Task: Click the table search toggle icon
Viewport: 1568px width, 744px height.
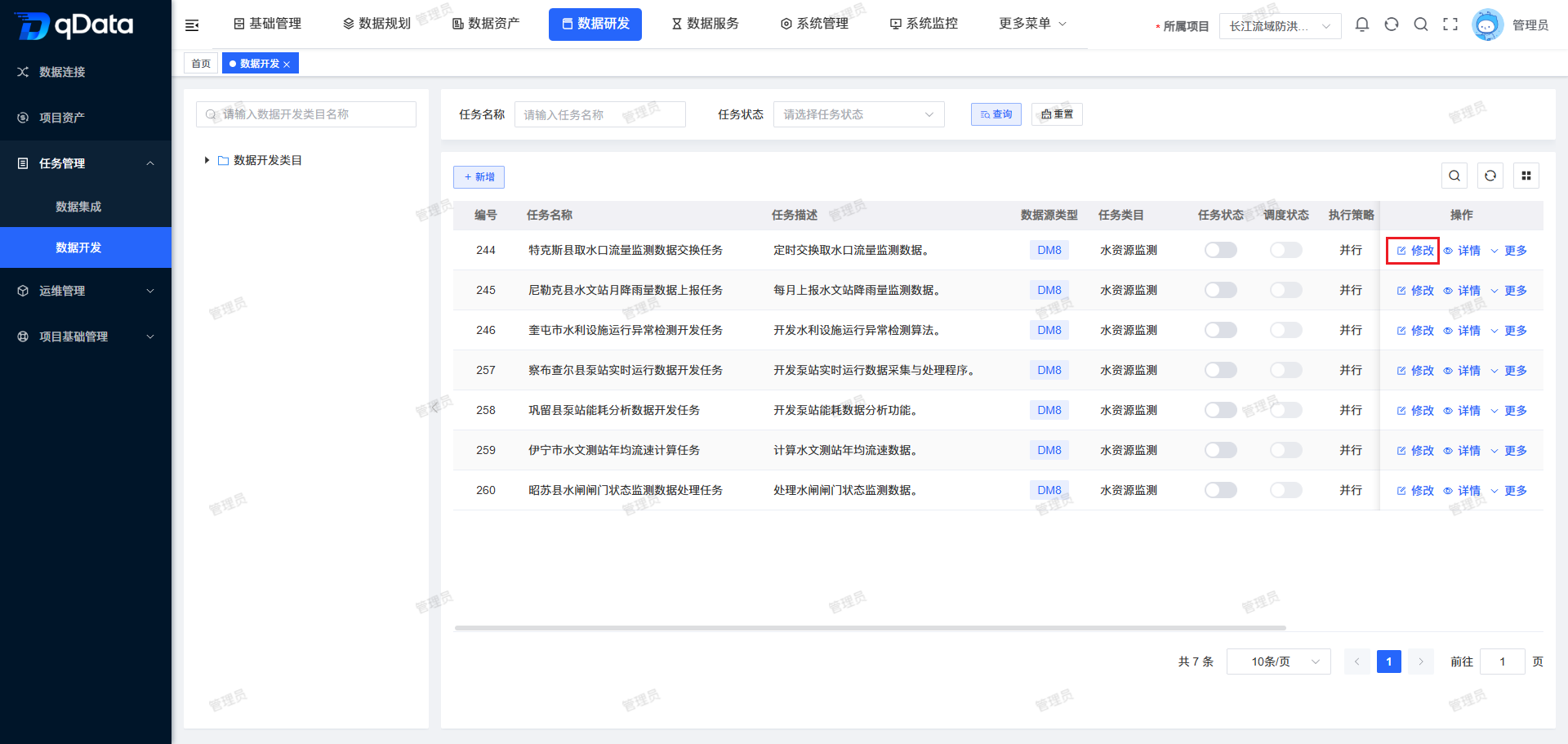Action: pos(1454,176)
